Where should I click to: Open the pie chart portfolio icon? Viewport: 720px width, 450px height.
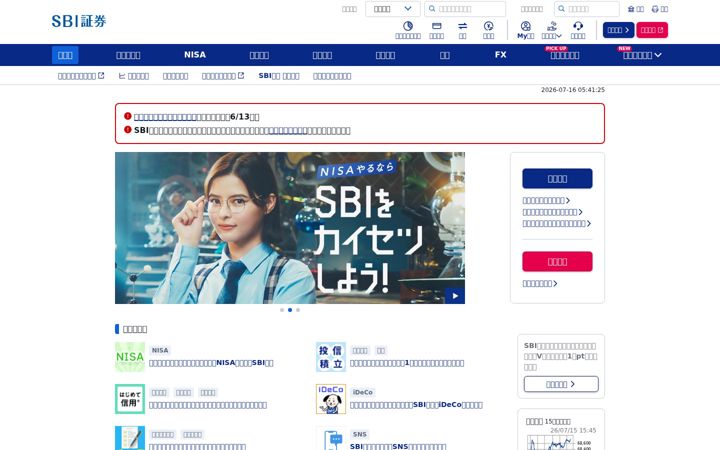coord(408,26)
